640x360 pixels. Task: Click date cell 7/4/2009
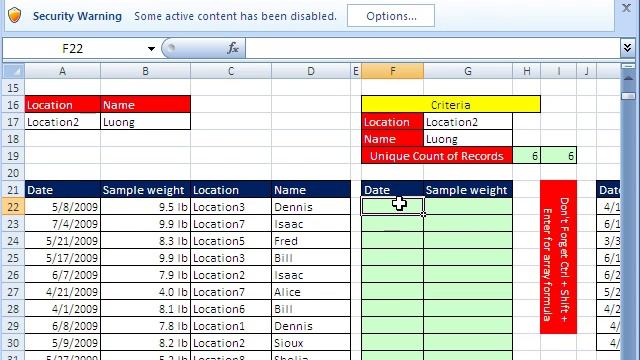click(x=62, y=224)
